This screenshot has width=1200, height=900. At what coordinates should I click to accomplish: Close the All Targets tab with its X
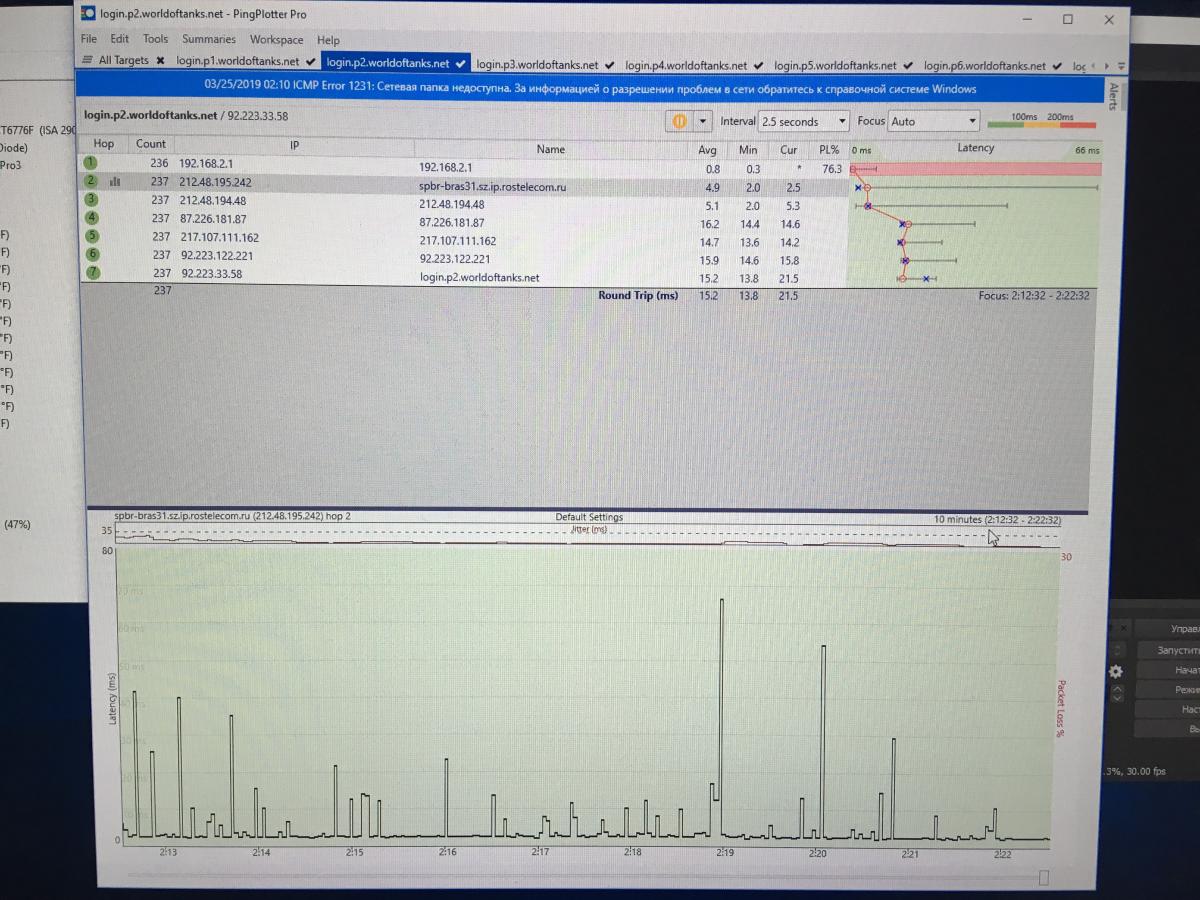pyautogui.click(x=158, y=61)
